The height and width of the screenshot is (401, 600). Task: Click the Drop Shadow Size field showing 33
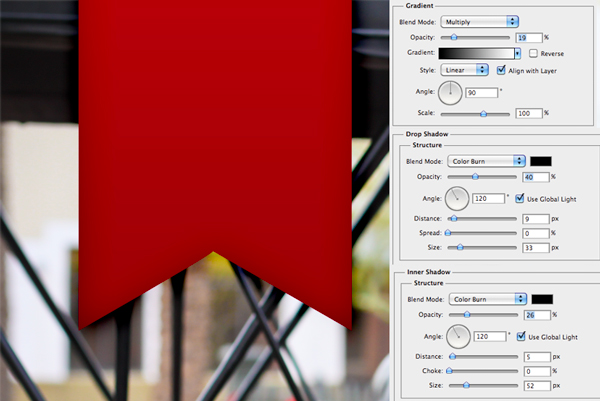pos(536,248)
